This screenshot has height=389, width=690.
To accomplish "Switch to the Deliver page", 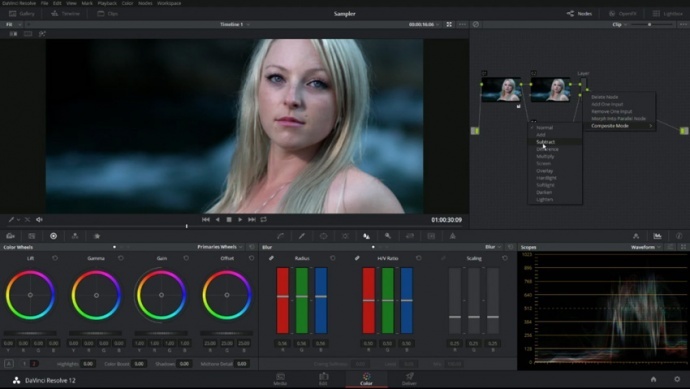I will pyautogui.click(x=409, y=379).
